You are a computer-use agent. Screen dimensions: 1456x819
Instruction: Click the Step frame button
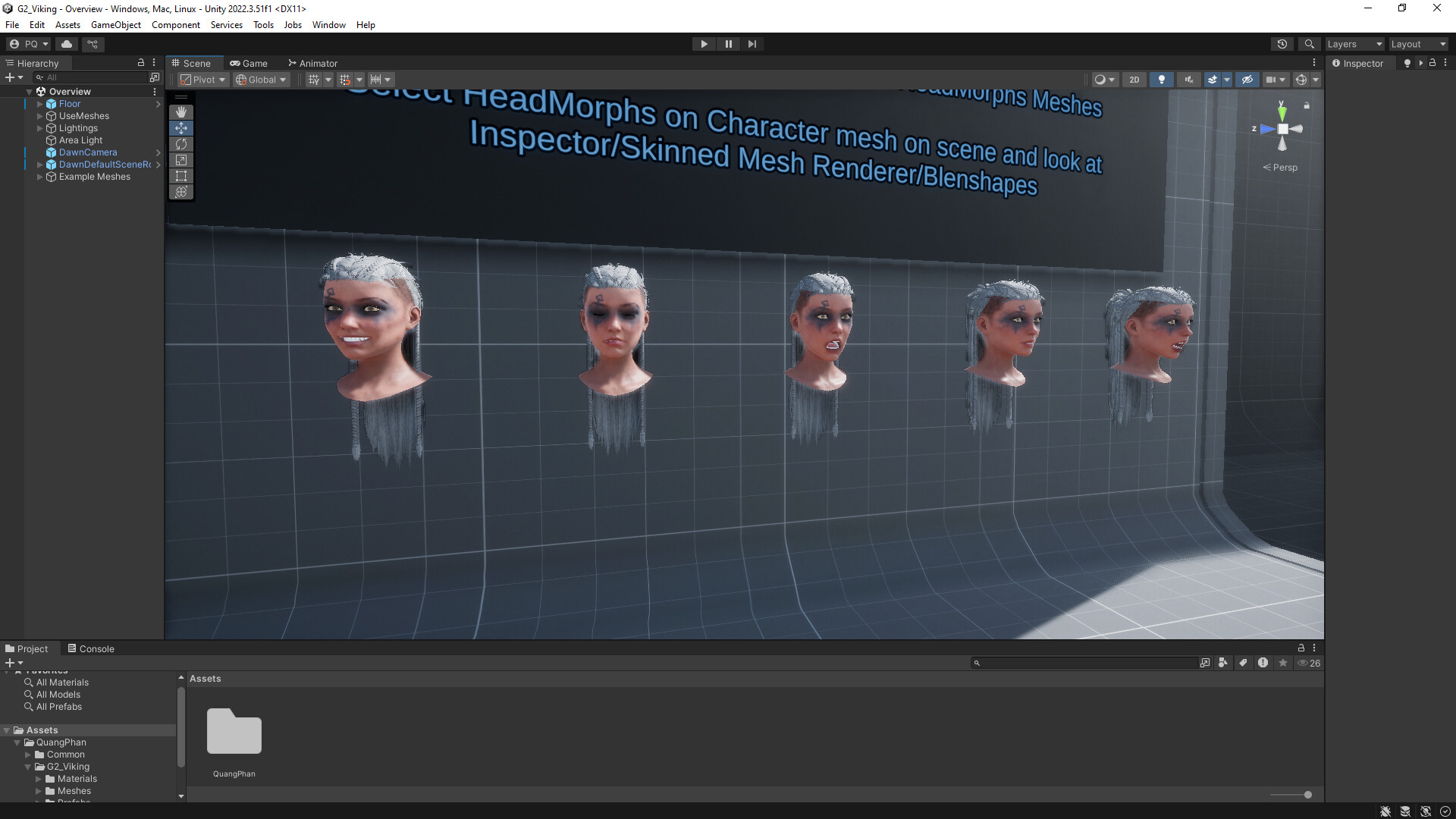[752, 44]
